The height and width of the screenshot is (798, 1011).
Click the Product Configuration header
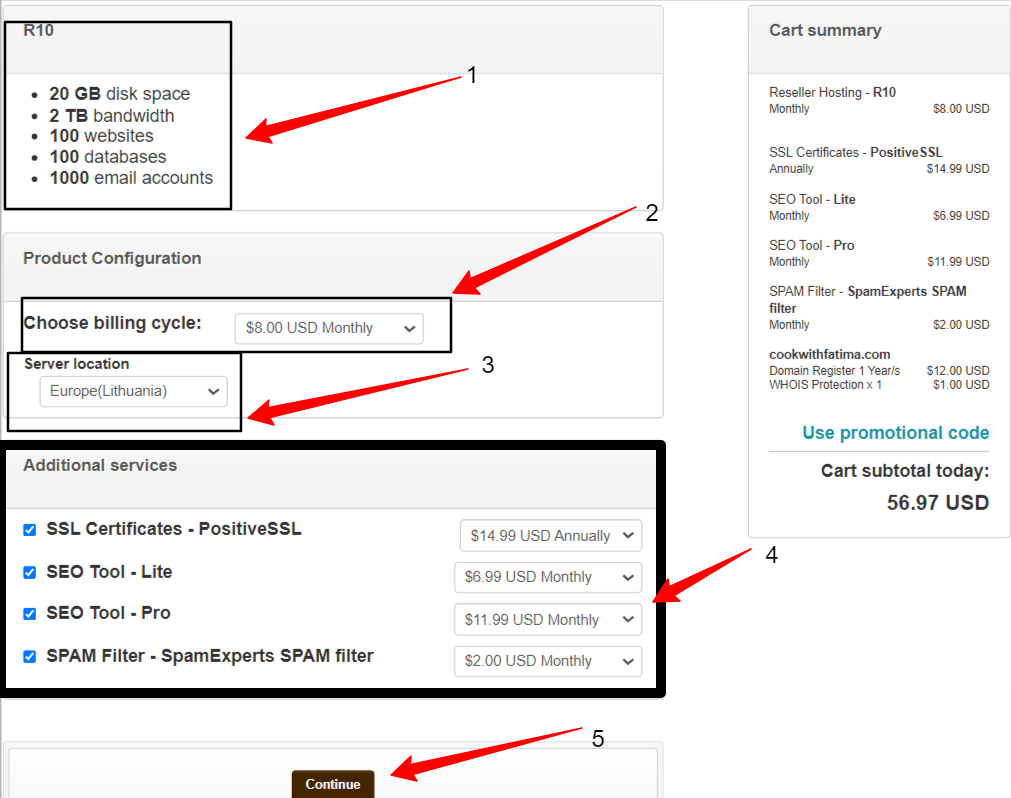(x=112, y=257)
